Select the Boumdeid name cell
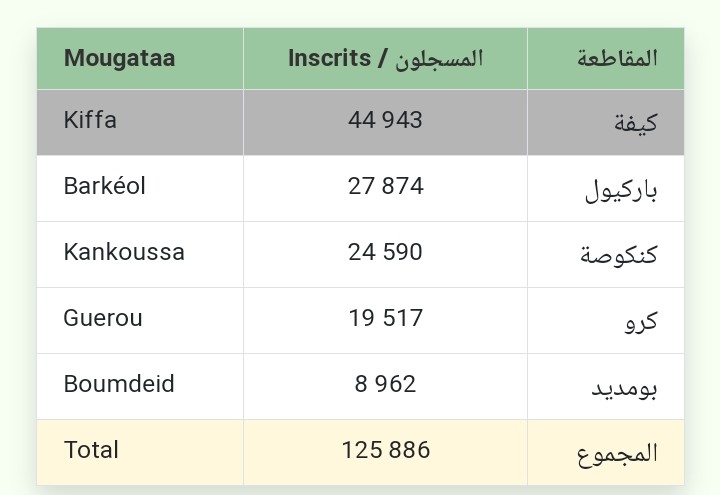The image size is (720, 495). click(119, 384)
